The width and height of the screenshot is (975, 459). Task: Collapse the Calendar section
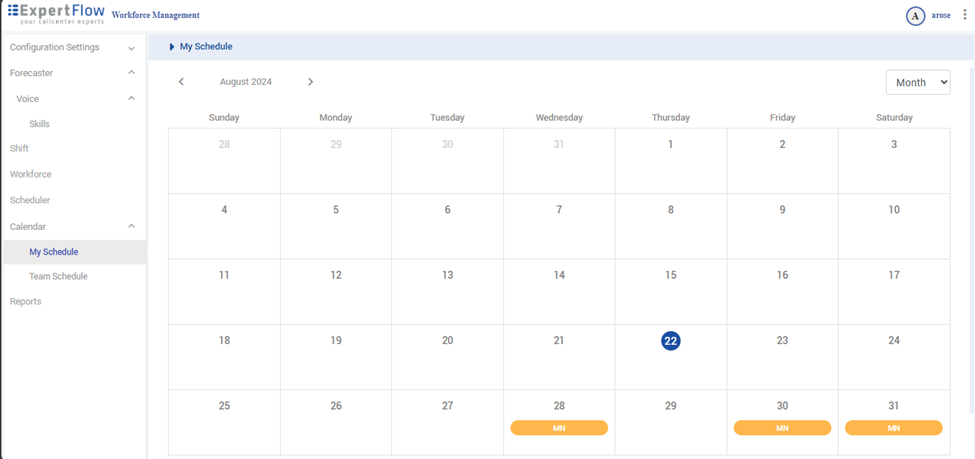point(131,227)
